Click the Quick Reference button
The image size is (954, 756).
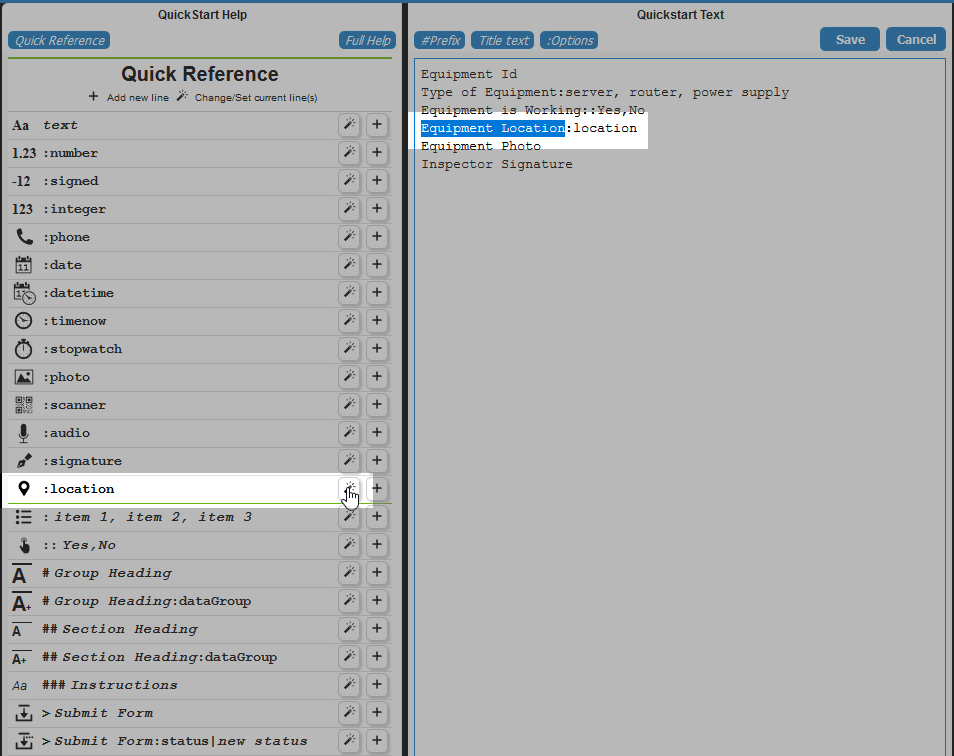pos(58,40)
